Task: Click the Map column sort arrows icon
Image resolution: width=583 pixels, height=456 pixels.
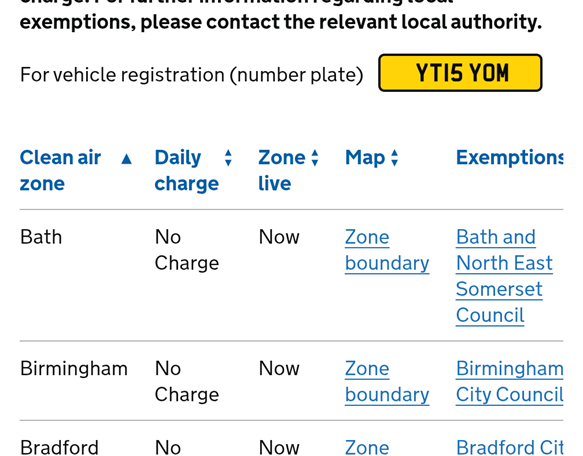Action: pos(394,158)
